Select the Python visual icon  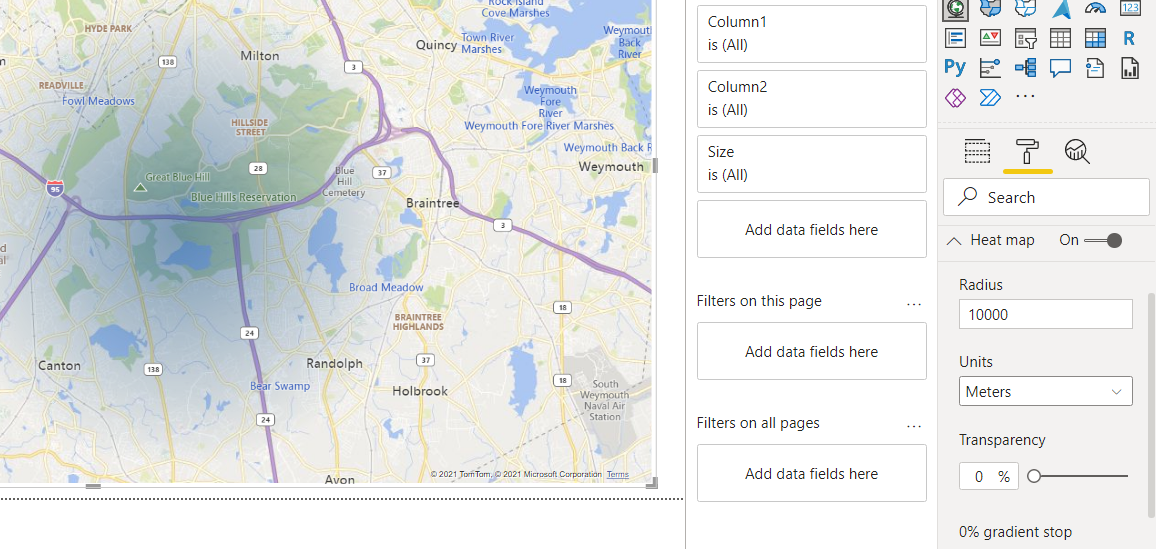955,68
